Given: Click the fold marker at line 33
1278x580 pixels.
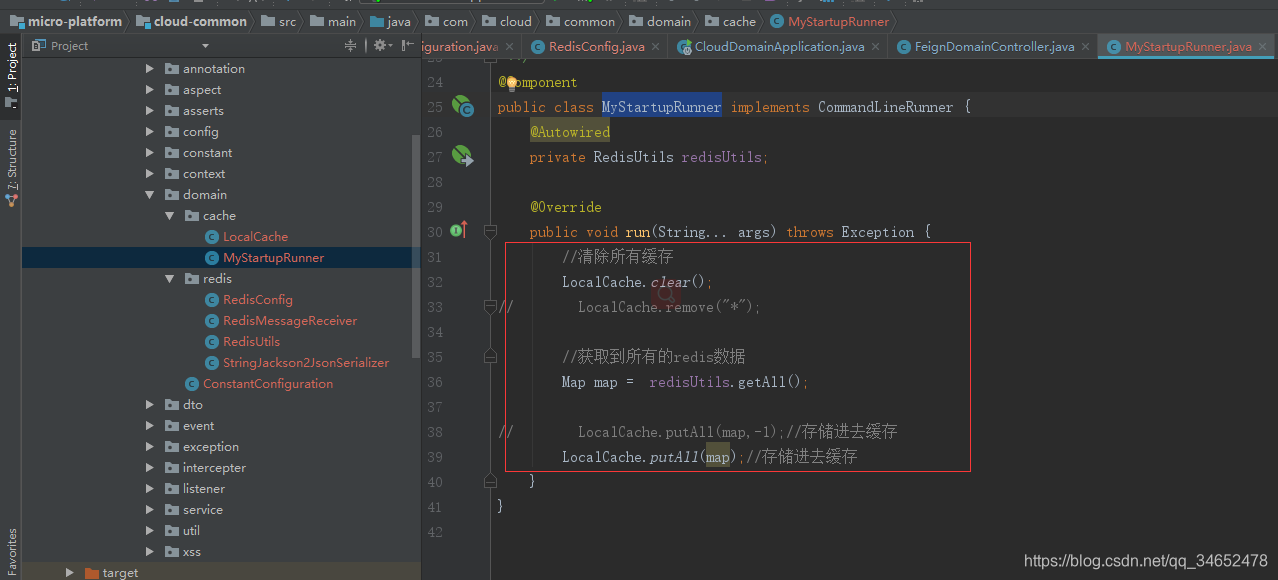Looking at the screenshot, I should (490, 306).
